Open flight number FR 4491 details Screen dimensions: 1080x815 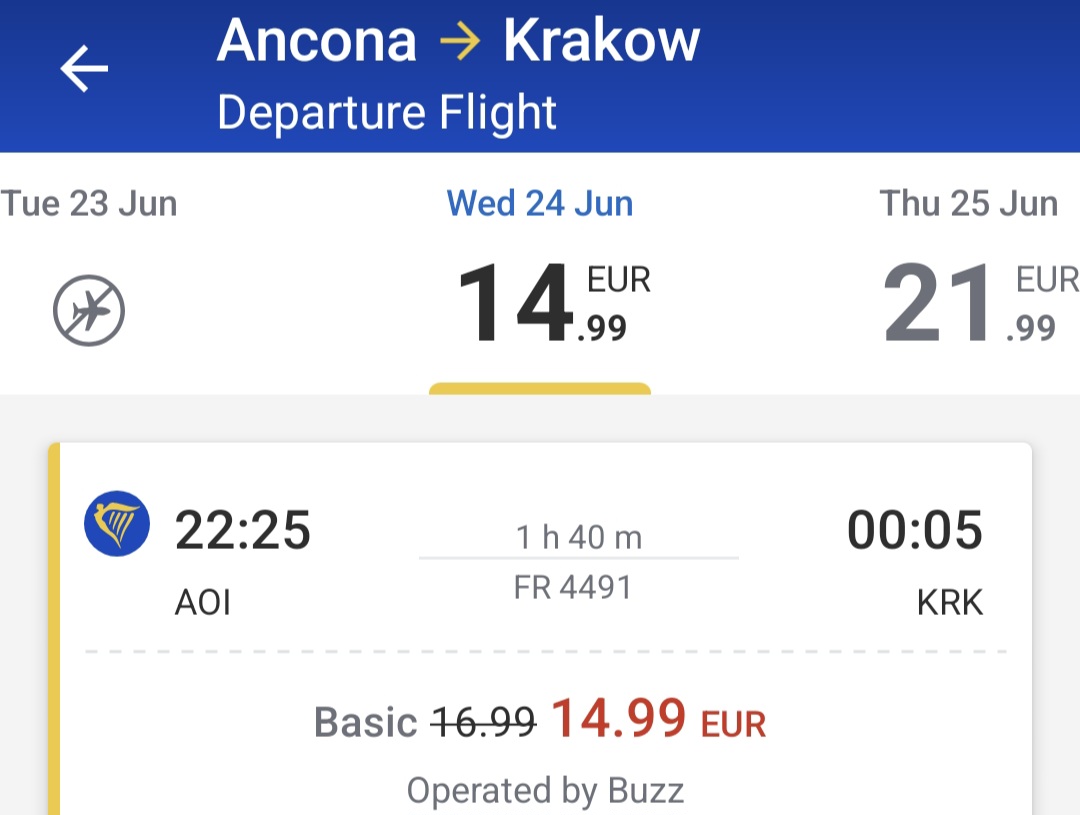(x=572, y=588)
